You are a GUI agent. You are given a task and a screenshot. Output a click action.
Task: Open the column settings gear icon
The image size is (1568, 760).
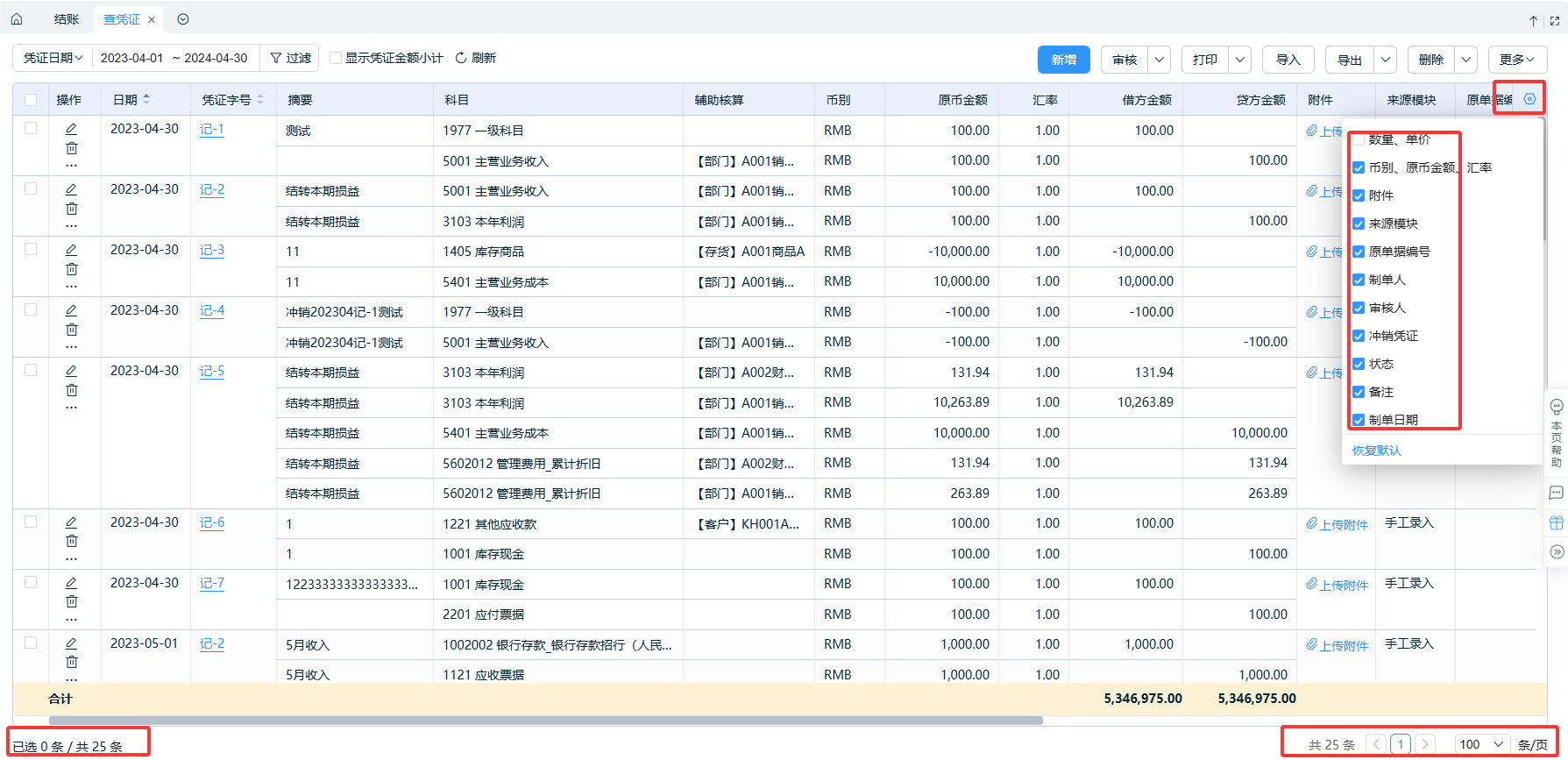click(1529, 99)
